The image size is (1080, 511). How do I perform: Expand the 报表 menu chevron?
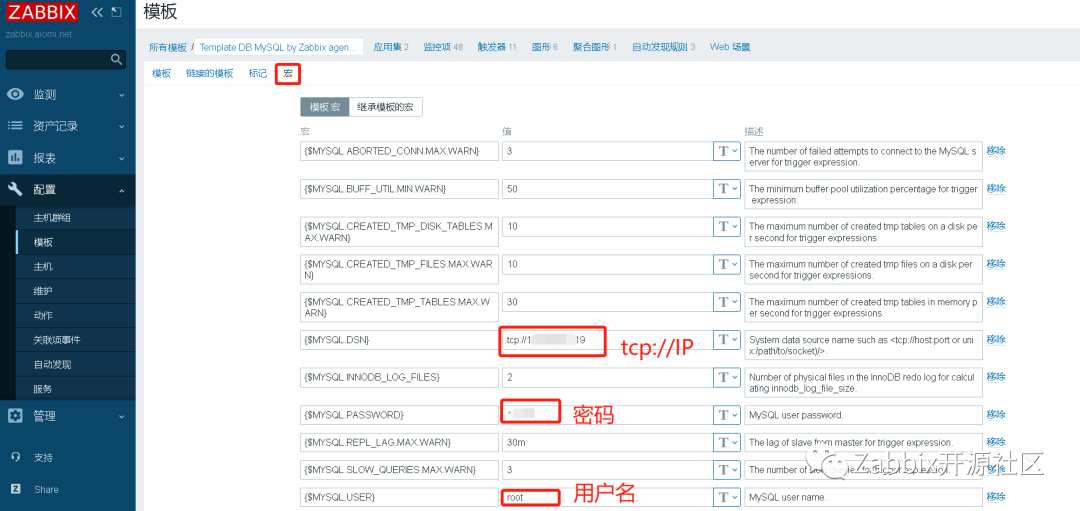[x=121, y=158]
